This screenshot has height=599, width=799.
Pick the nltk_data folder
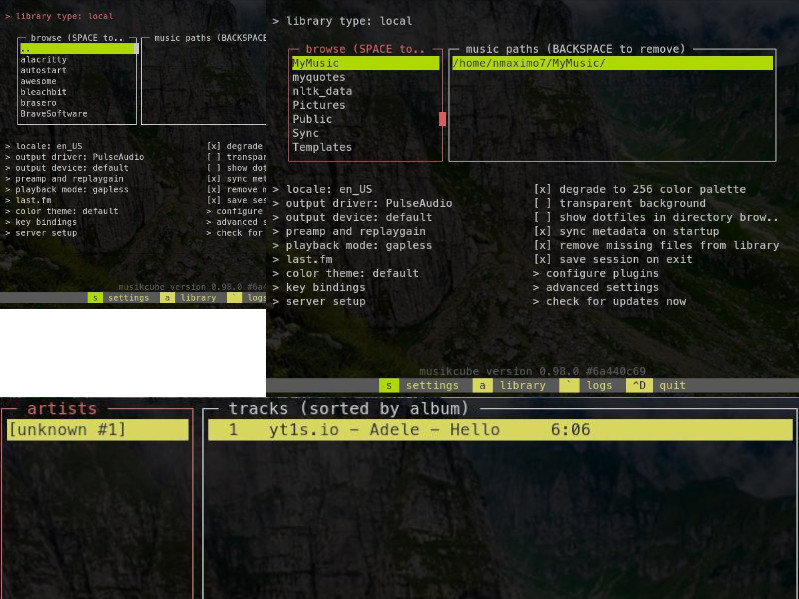point(321,91)
